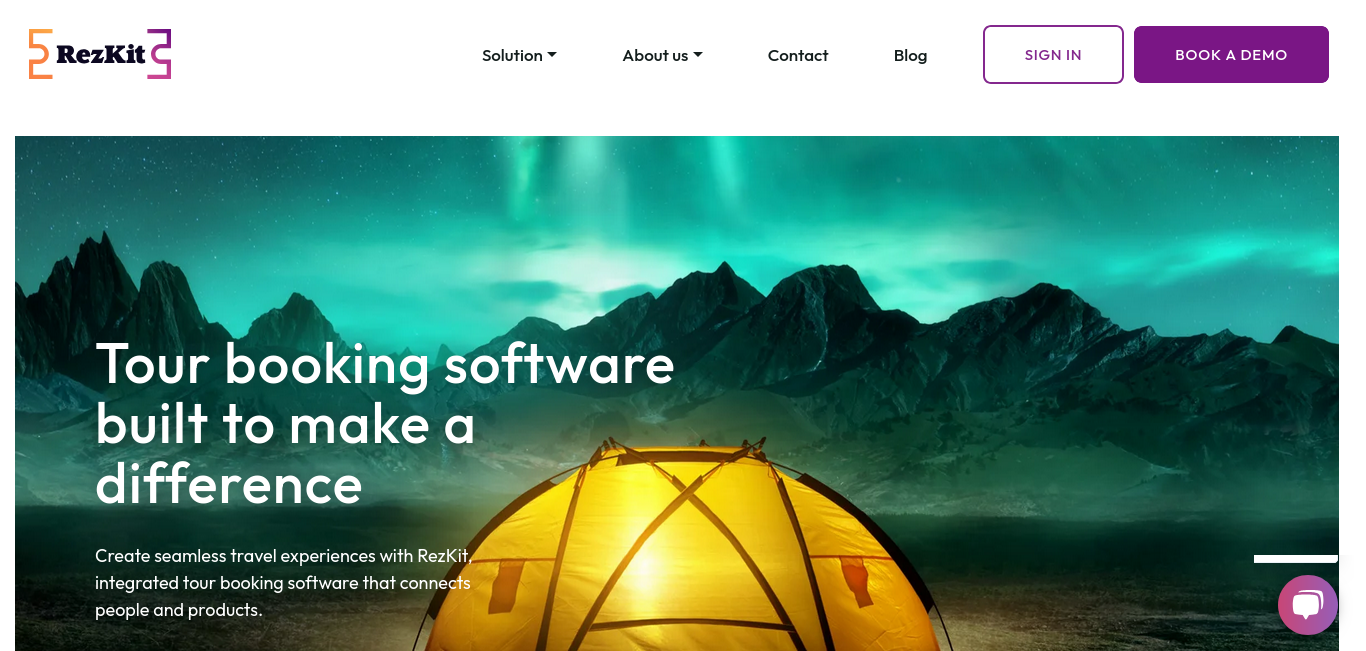
Task: Click the BOOK A DEMO button
Action: [1231, 54]
